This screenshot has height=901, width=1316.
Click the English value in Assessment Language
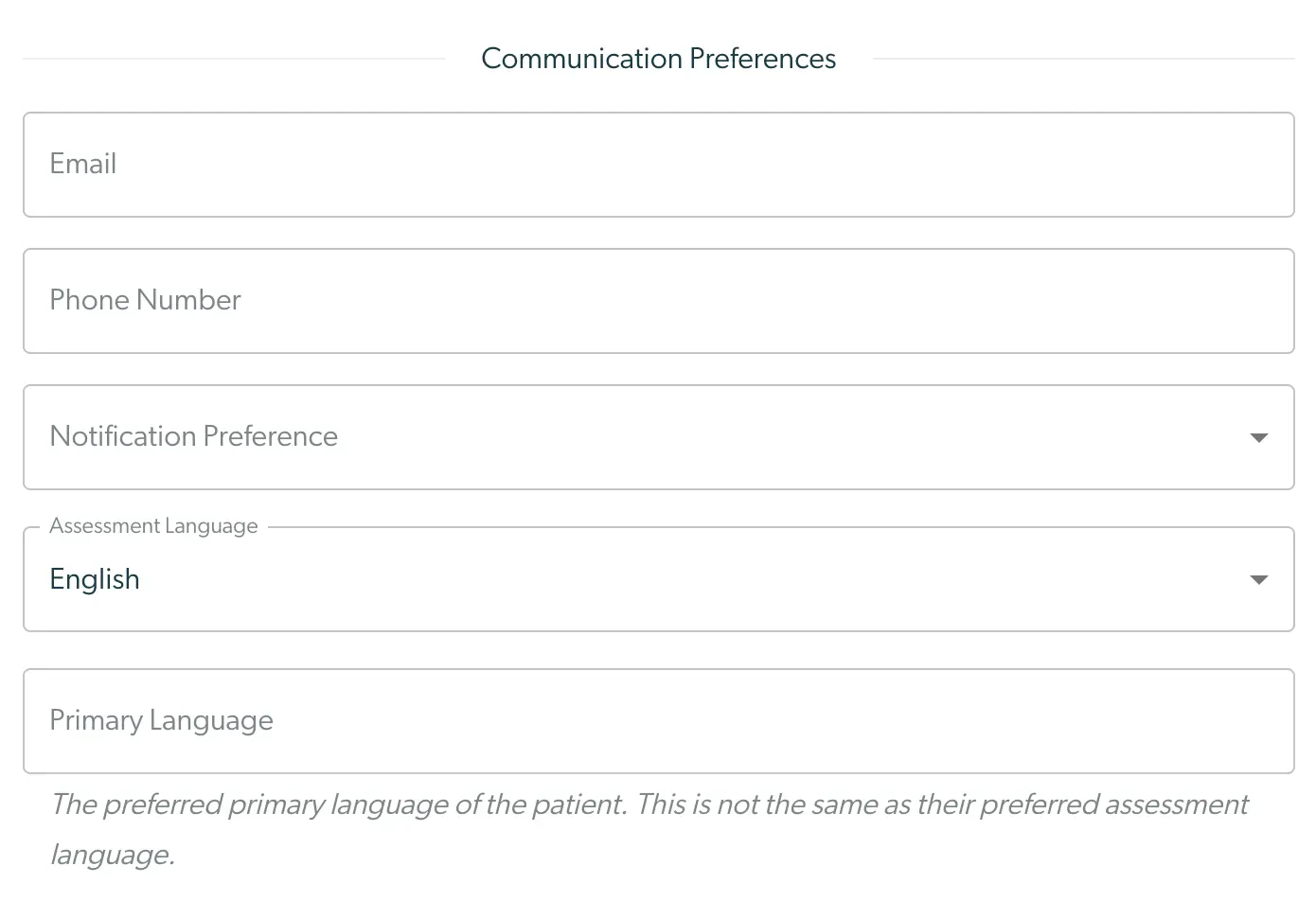(95, 578)
